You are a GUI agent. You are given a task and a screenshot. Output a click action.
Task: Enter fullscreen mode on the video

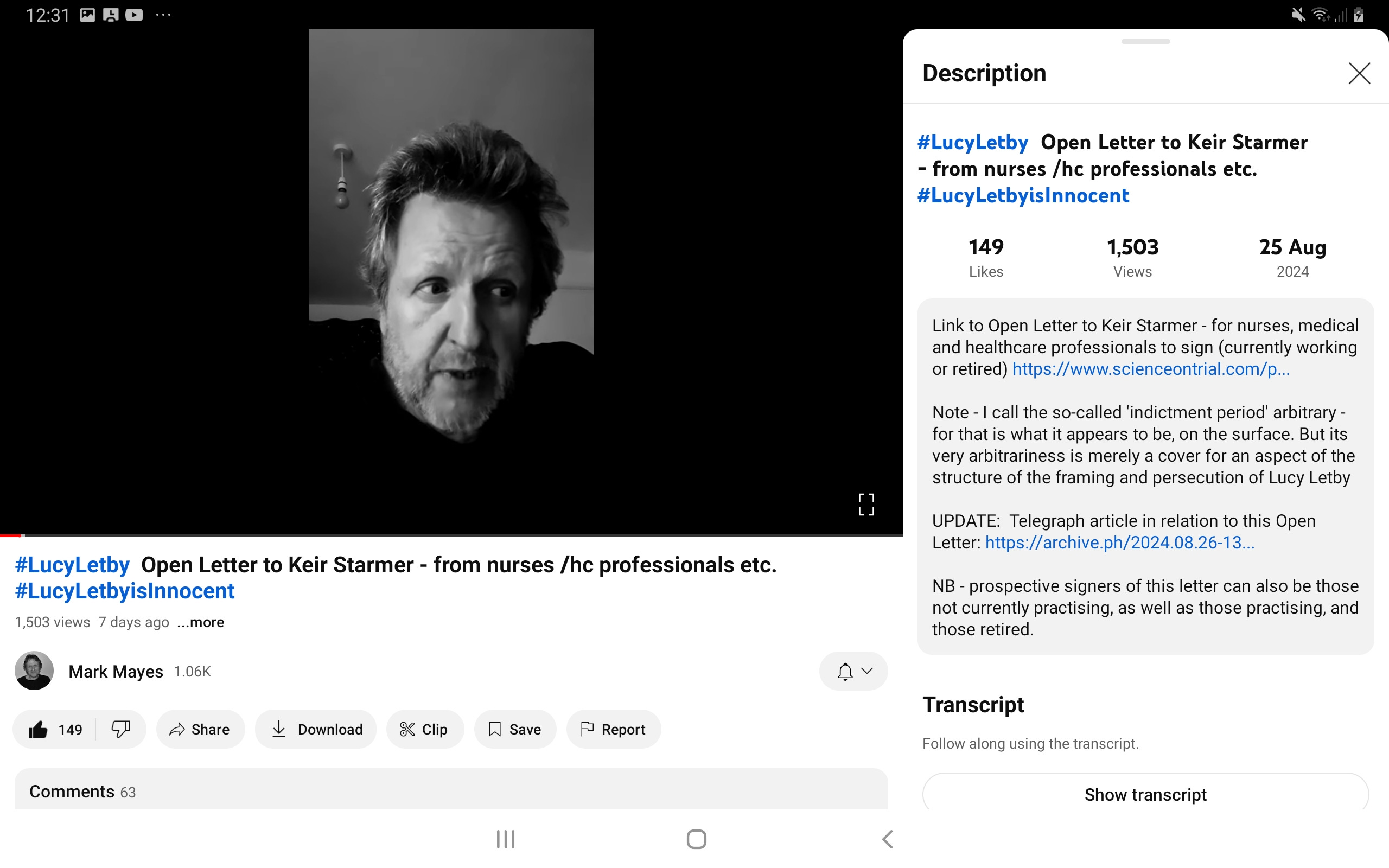click(x=866, y=505)
